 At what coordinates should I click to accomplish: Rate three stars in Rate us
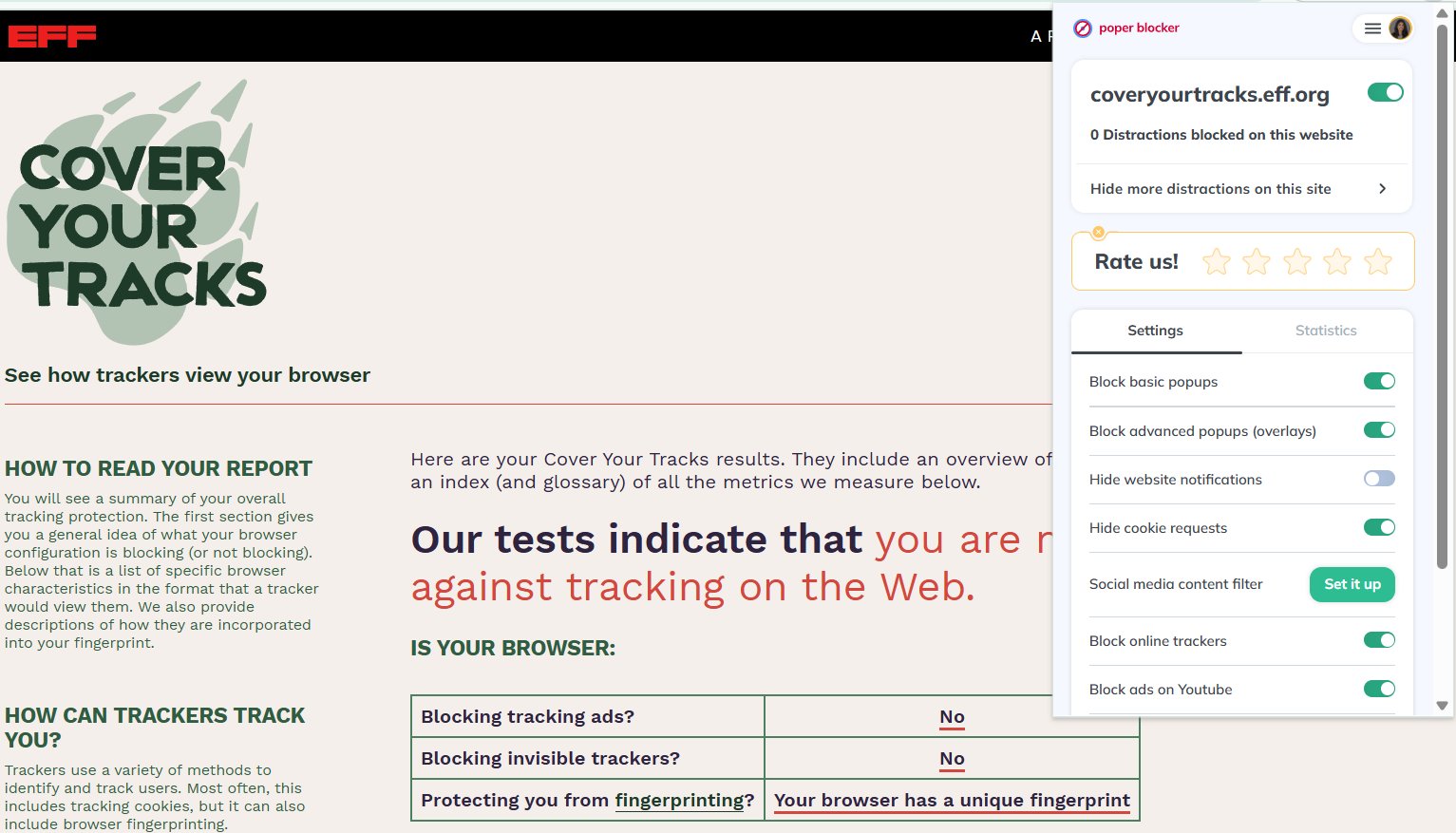click(x=1297, y=261)
